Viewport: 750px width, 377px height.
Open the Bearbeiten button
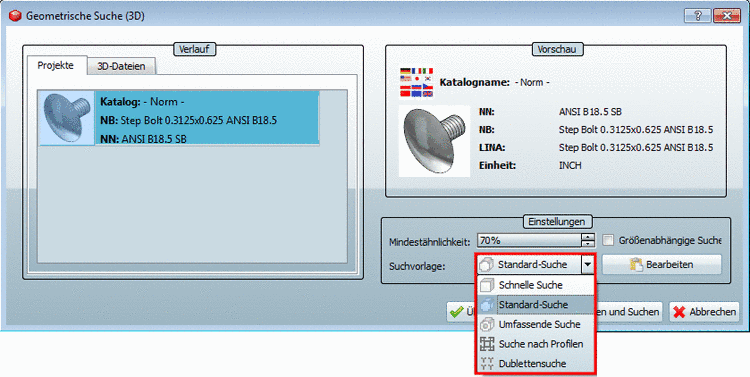coord(662,265)
